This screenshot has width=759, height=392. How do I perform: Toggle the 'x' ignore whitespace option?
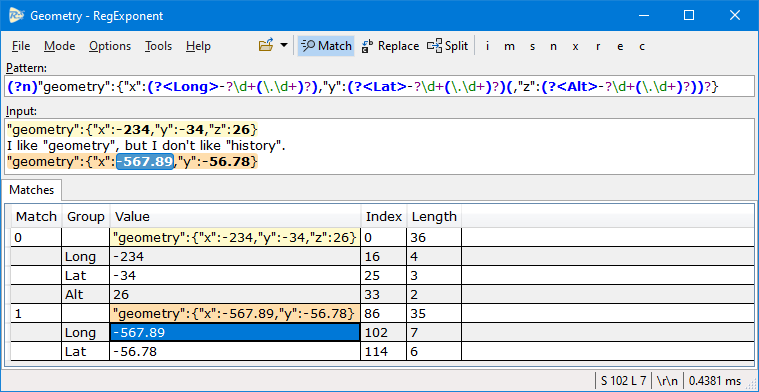pos(576,46)
